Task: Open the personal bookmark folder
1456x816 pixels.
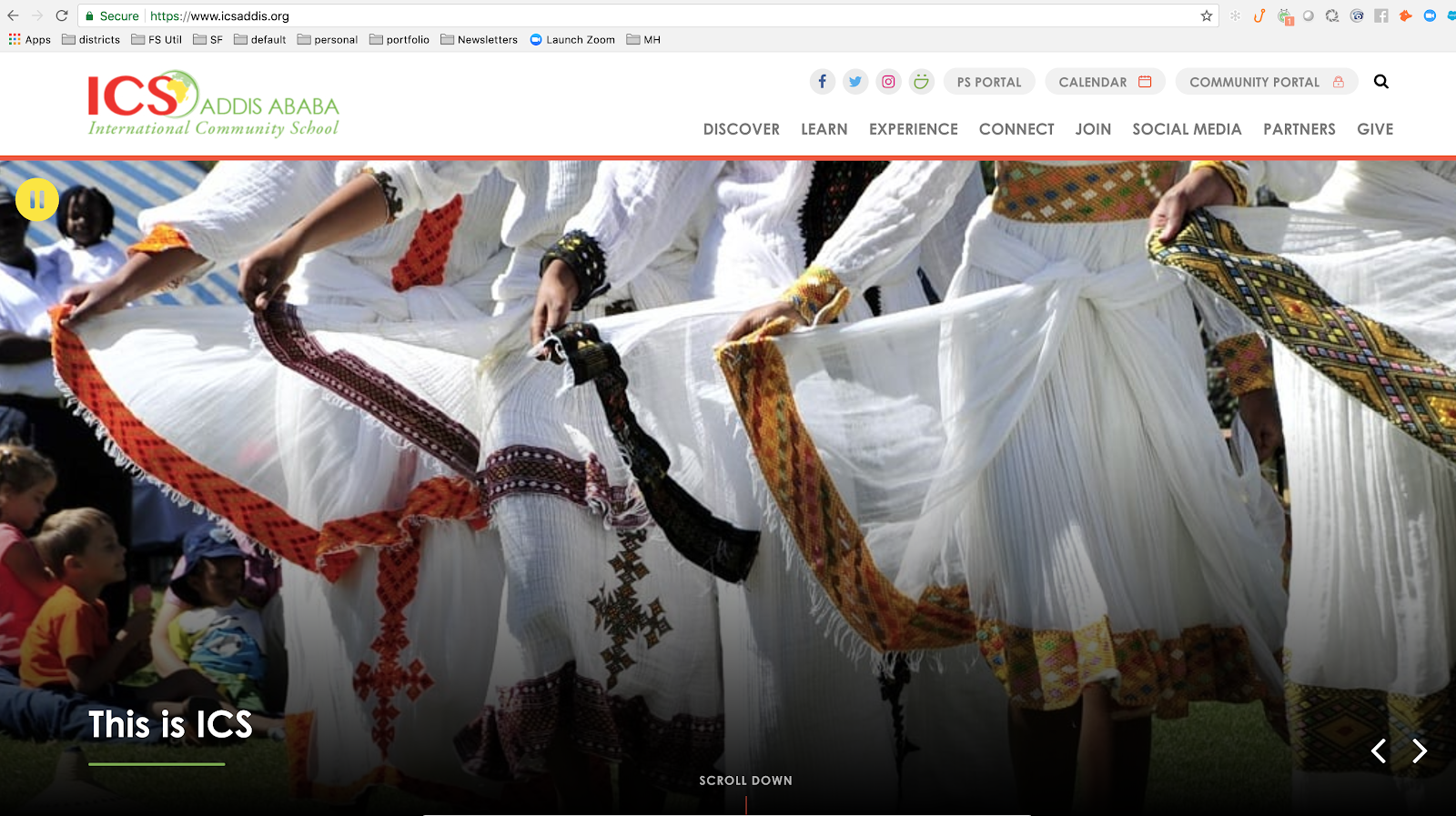Action: coord(328,39)
